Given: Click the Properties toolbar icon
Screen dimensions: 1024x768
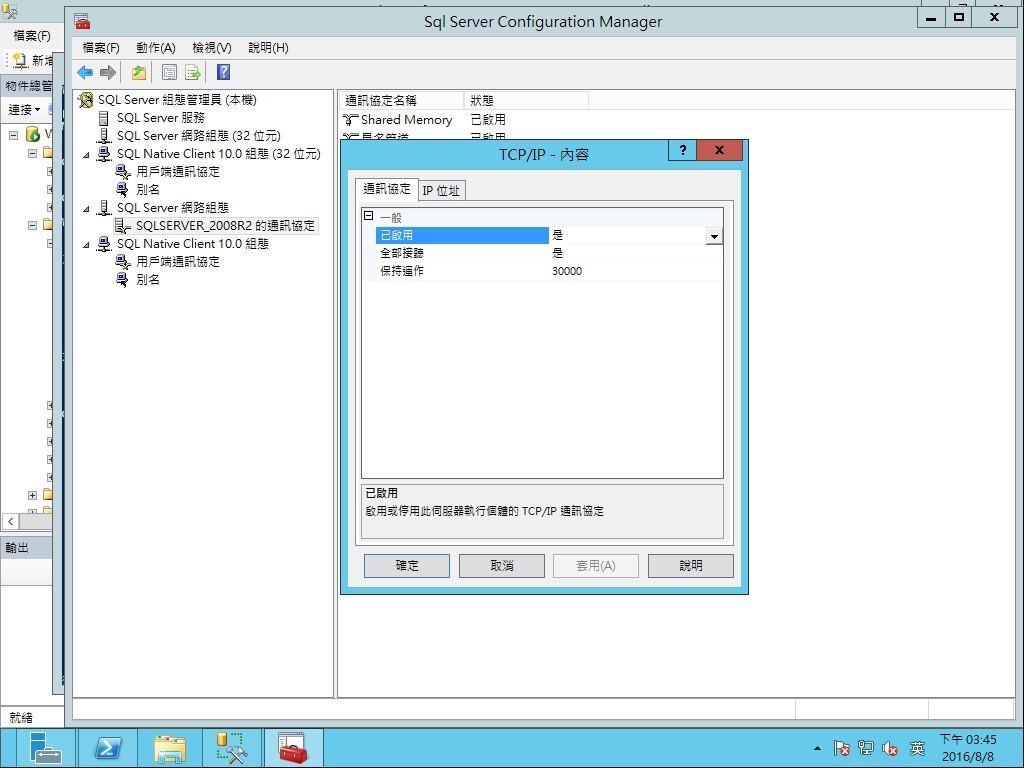Looking at the screenshot, I should 169,72.
